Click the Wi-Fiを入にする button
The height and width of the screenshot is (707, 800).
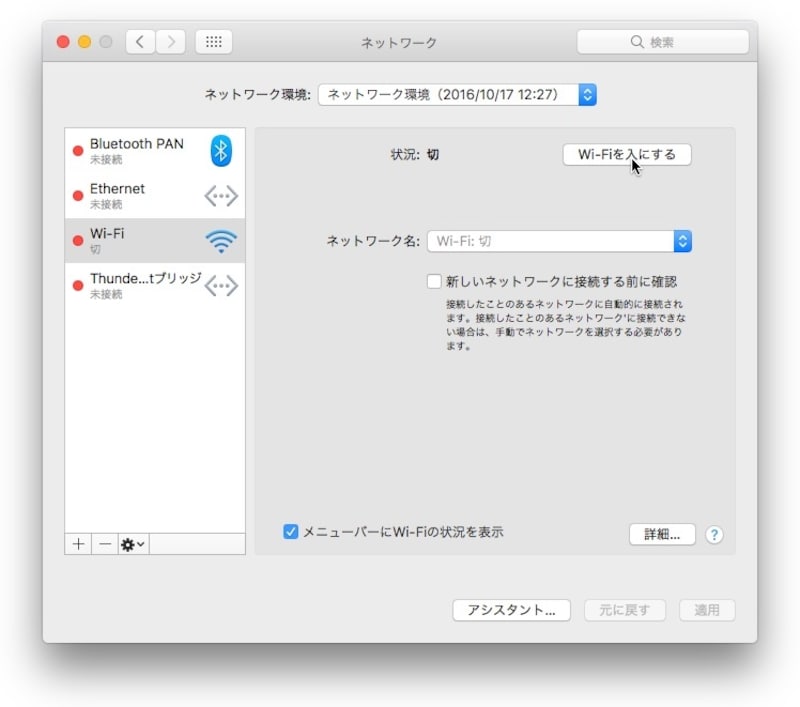(x=629, y=155)
